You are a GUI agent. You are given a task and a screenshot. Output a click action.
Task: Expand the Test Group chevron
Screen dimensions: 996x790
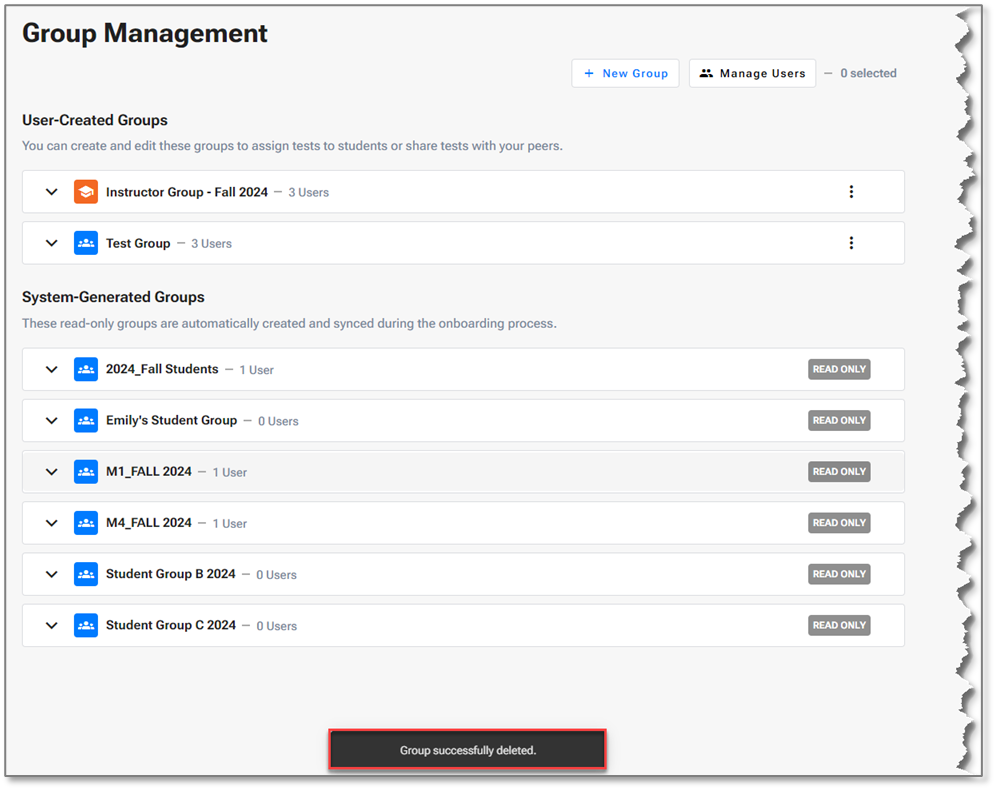(x=52, y=243)
